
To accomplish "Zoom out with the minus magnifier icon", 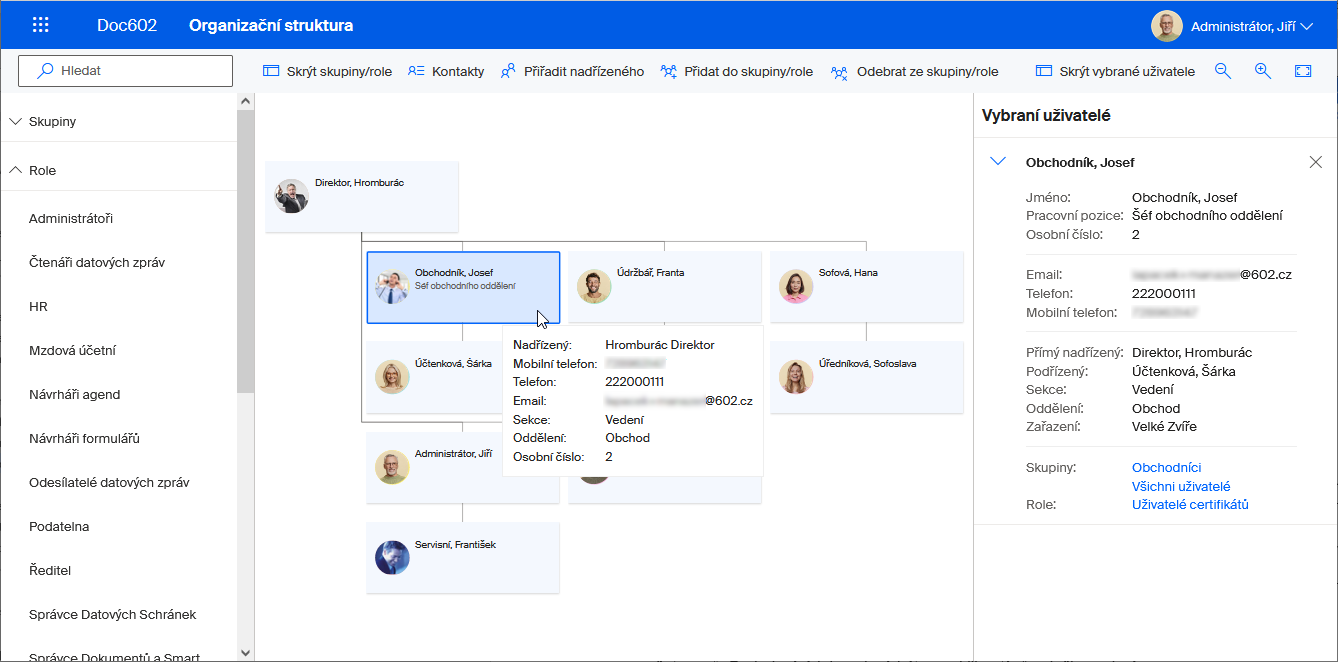I will [x=1223, y=71].
